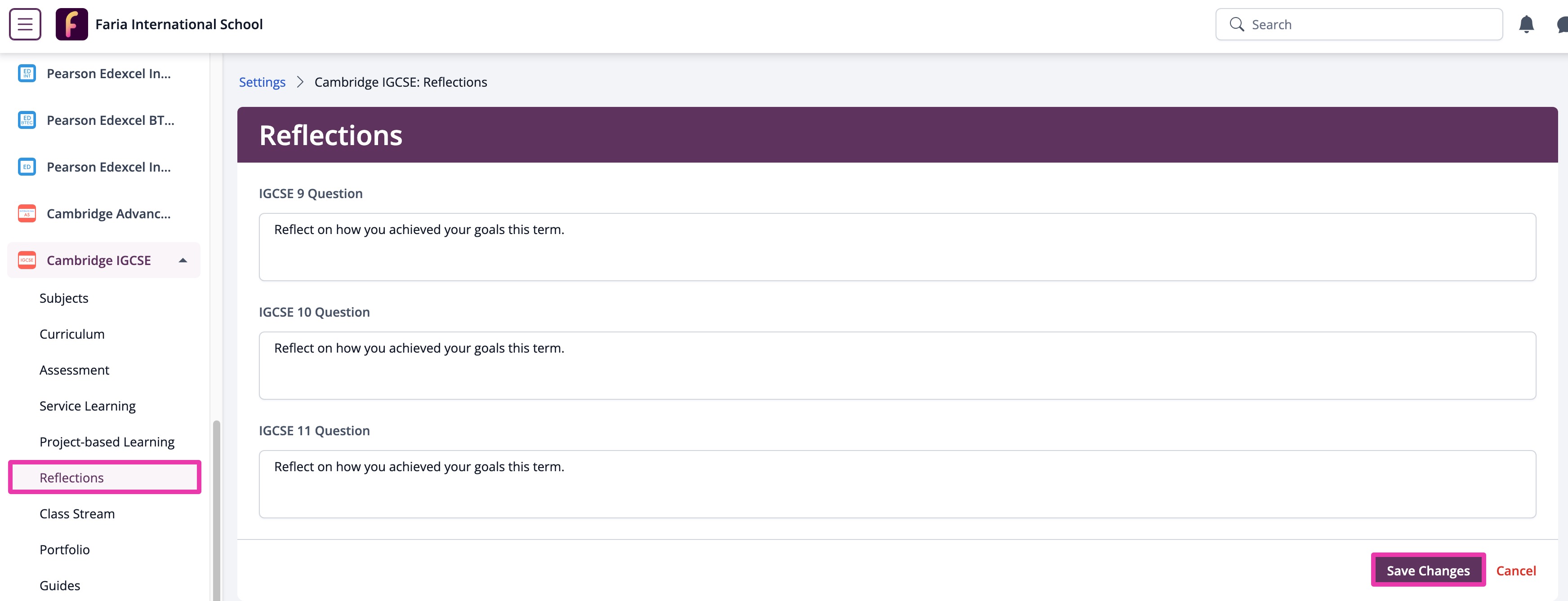The height and width of the screenshot is (601, 1568).
Task: Open notifications via the bell icon
Action: [x=1527, y=24]
